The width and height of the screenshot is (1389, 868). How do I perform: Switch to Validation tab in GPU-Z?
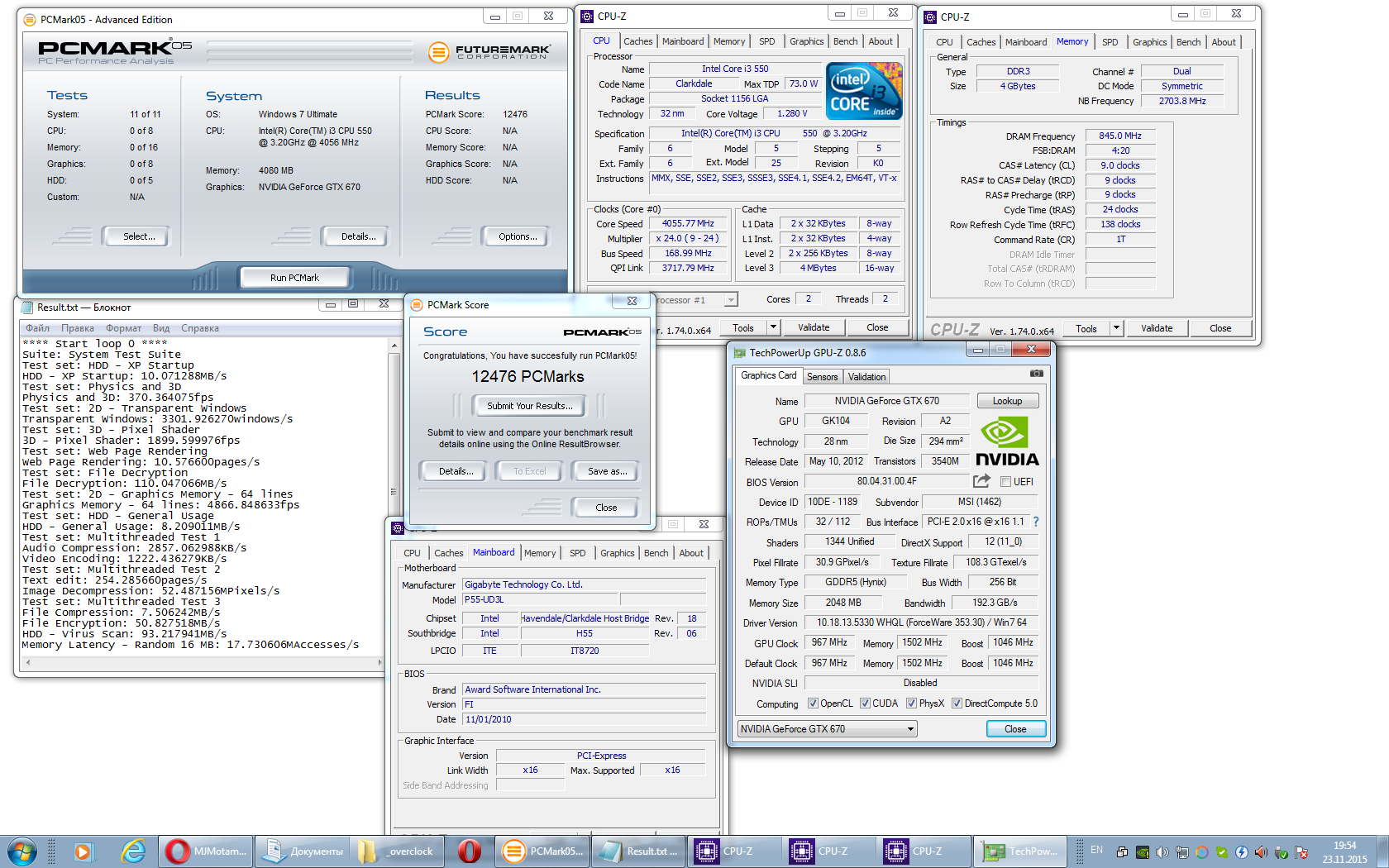coord(866,377)
